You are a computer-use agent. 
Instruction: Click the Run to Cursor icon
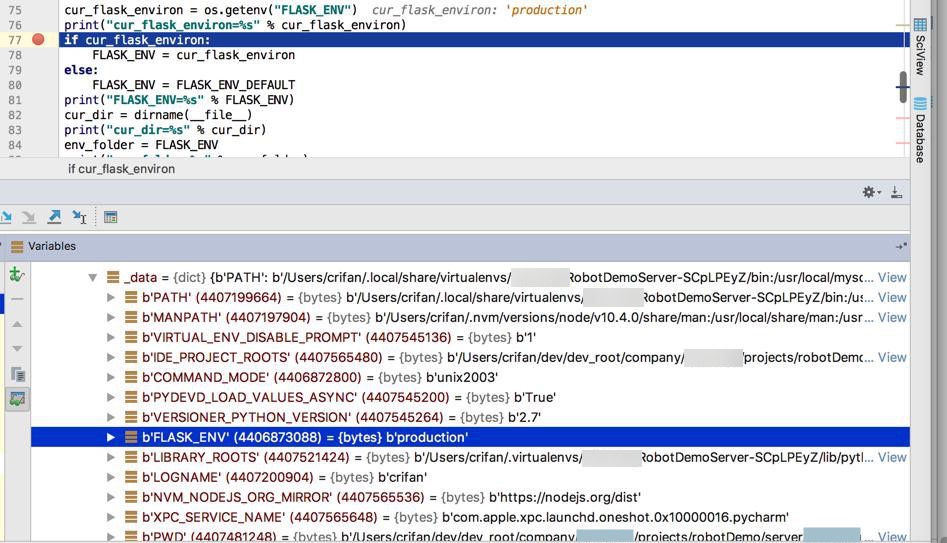click(79, 217)
